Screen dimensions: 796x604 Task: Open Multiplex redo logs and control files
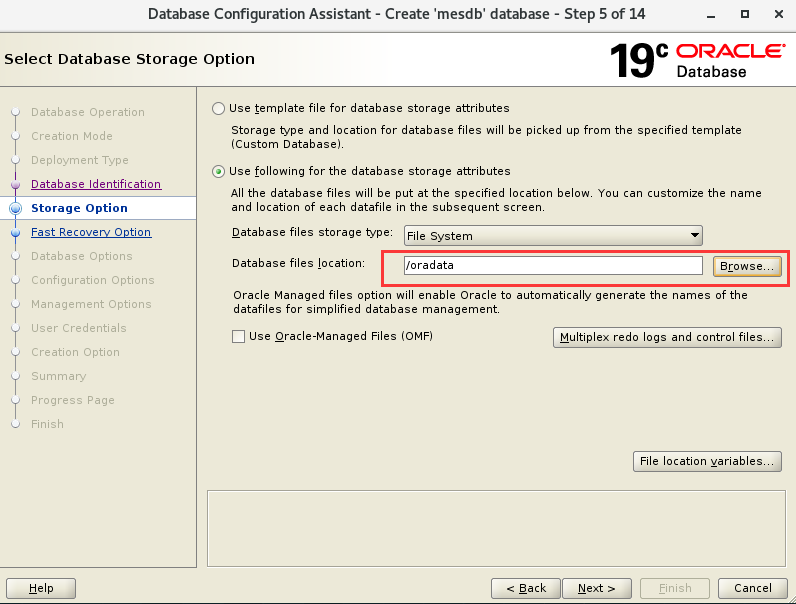tap(667, 337)
